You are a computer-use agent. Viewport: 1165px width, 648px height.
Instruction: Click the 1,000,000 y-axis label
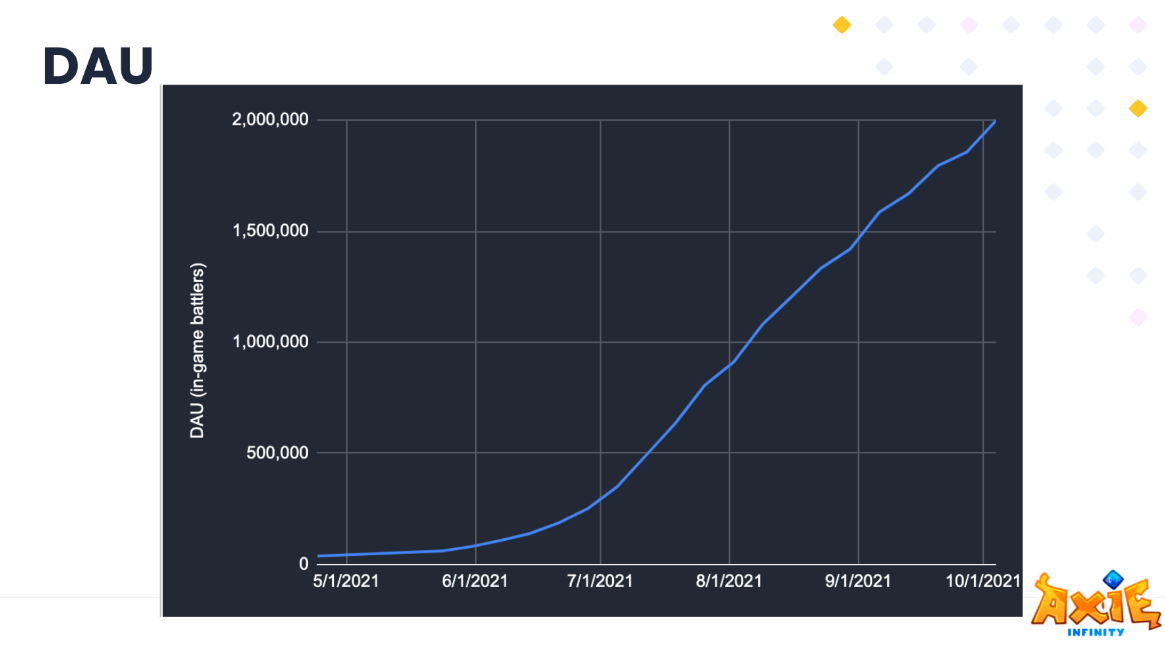tap(270, 342)
